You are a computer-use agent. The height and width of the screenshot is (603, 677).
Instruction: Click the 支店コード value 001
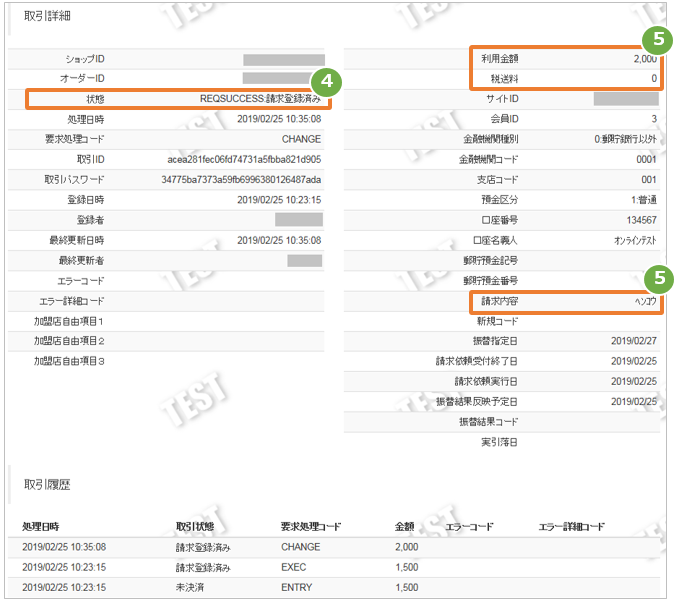(x=649, y=180)
